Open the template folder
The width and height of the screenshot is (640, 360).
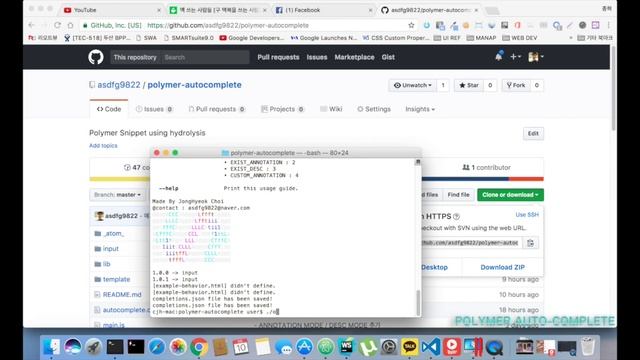pyautogui.click(x=116, y=279)
